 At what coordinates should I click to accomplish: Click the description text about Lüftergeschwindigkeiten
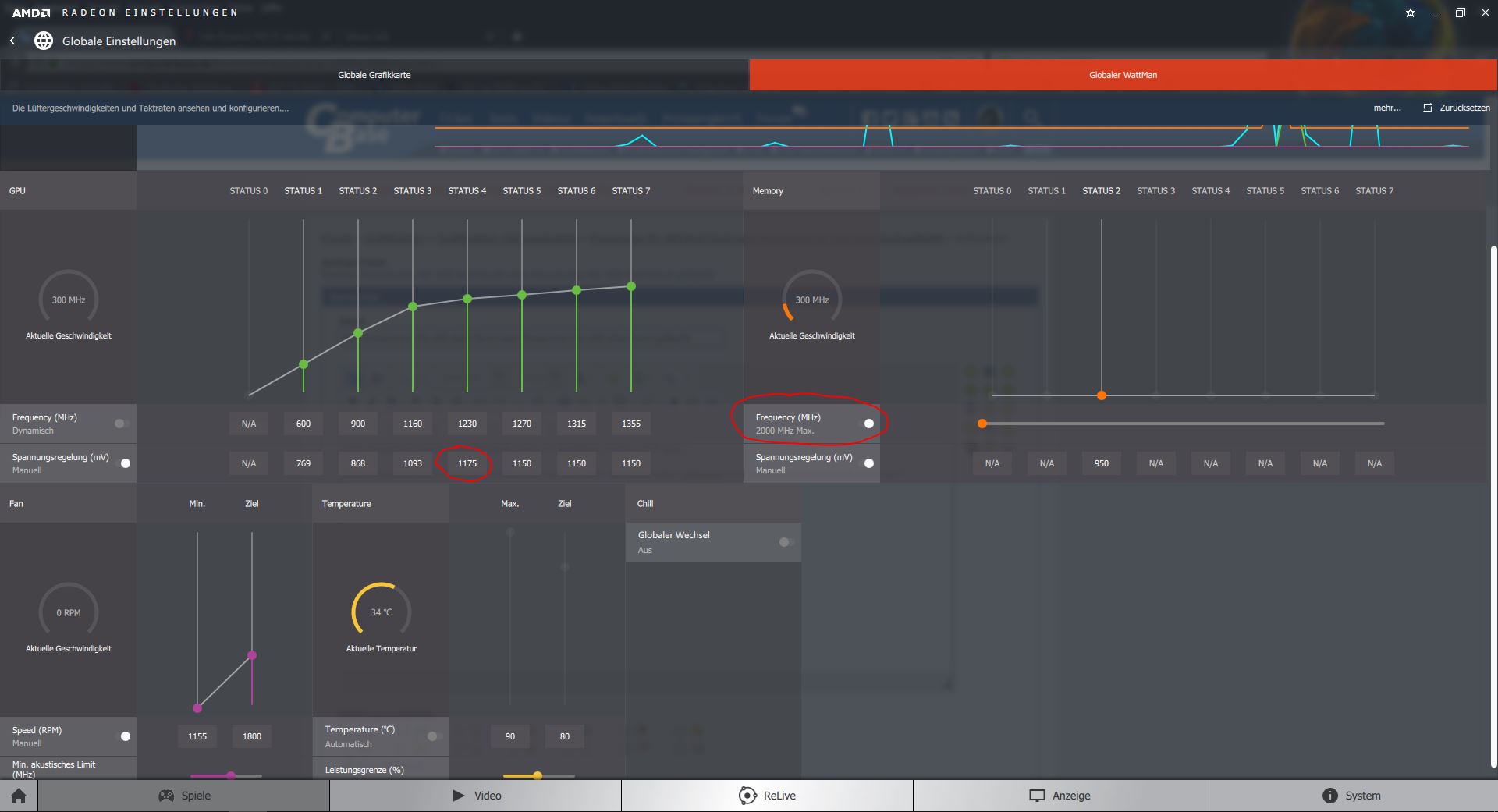tap(151, 108)
